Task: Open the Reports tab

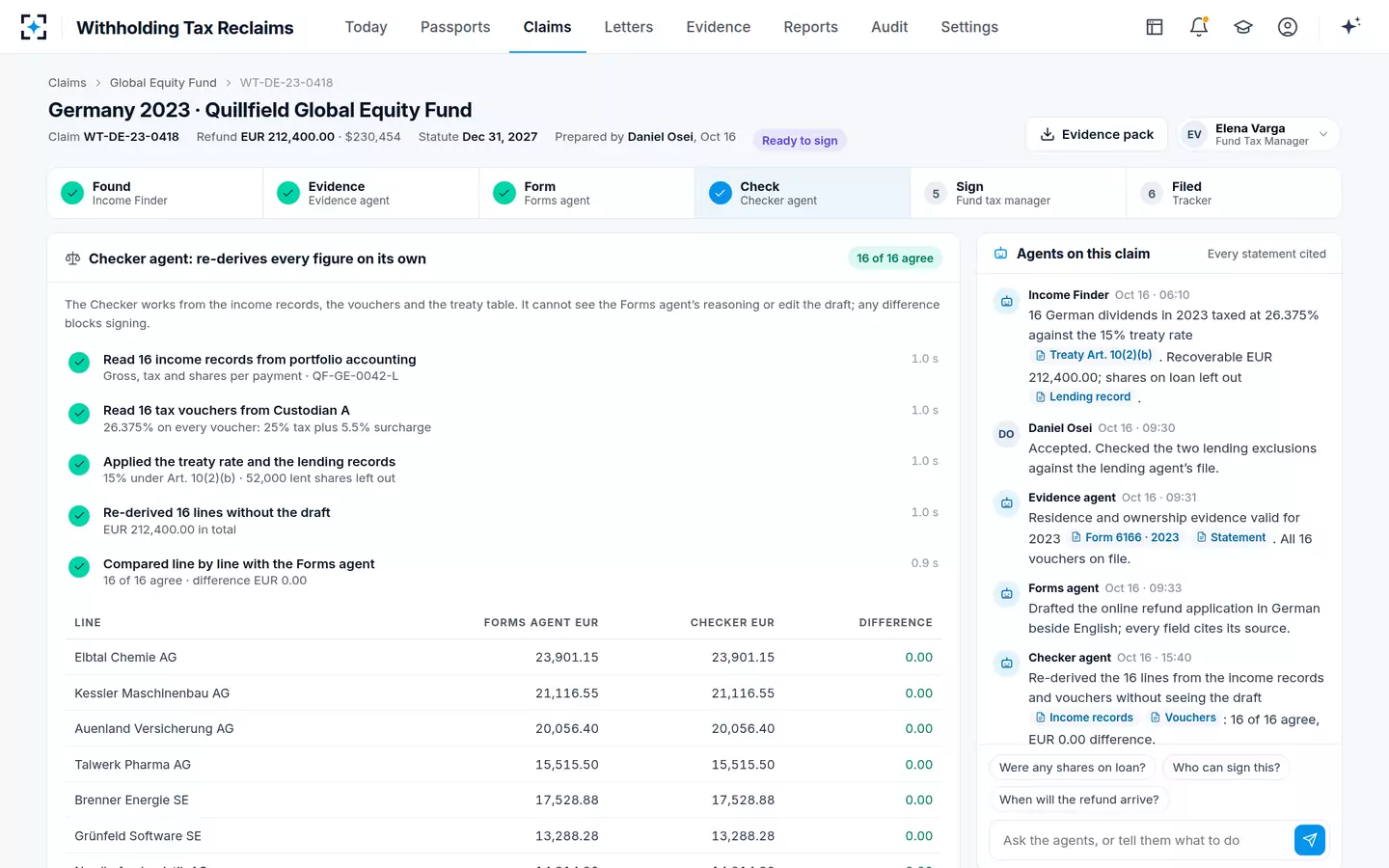Action: click(x=810, y=27)
